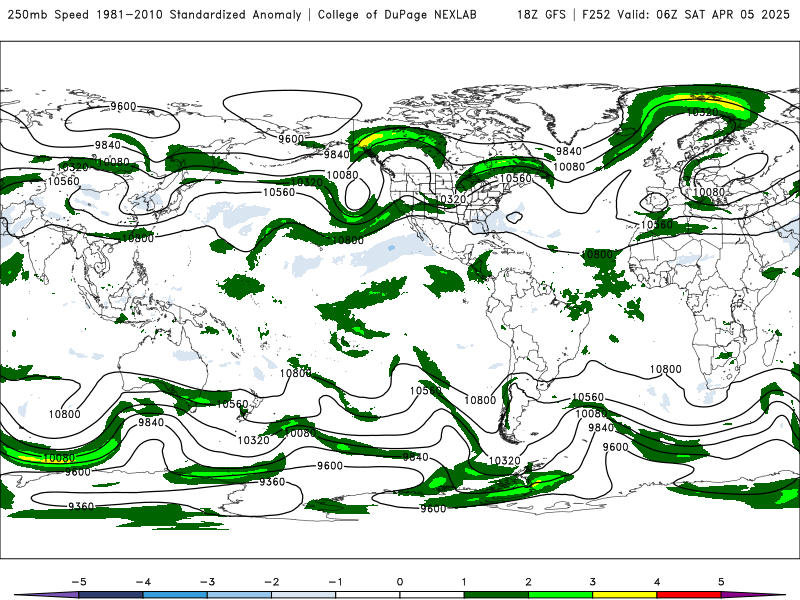This screenshot has height=600, width=800.
Task: Click the 'College of DuPage NEXLAB' text
Action: click(397, 14)
